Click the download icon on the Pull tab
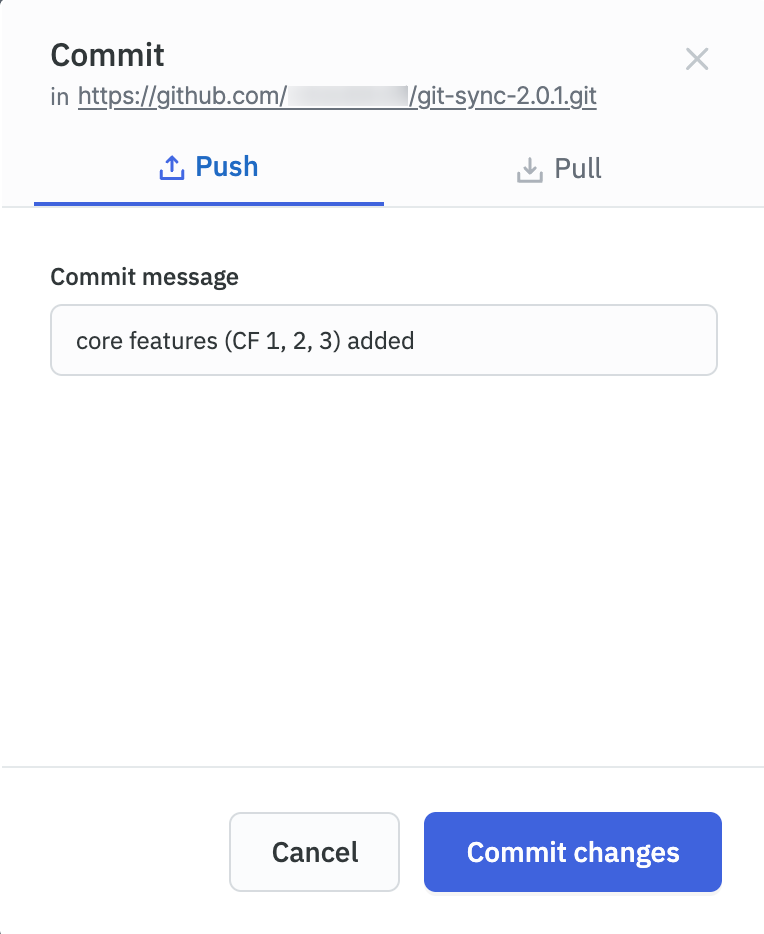This screenshot has height=934, width=764. [x=529, y=169]
